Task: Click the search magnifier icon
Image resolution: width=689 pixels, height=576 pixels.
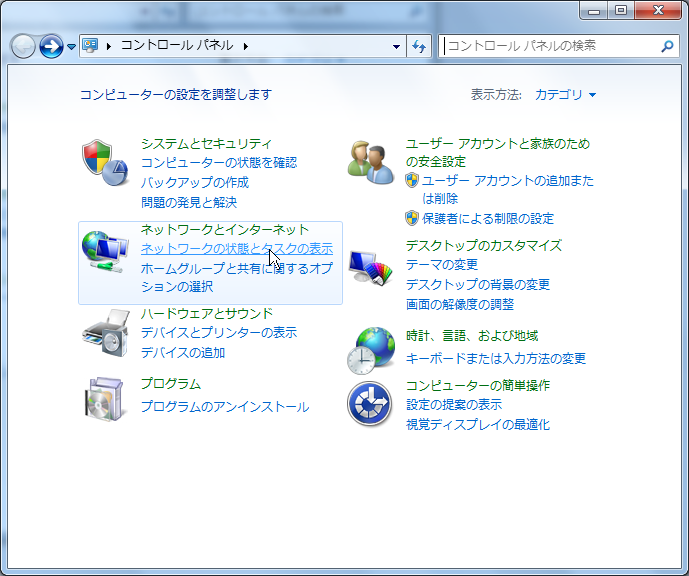Action: pos(667,46)
